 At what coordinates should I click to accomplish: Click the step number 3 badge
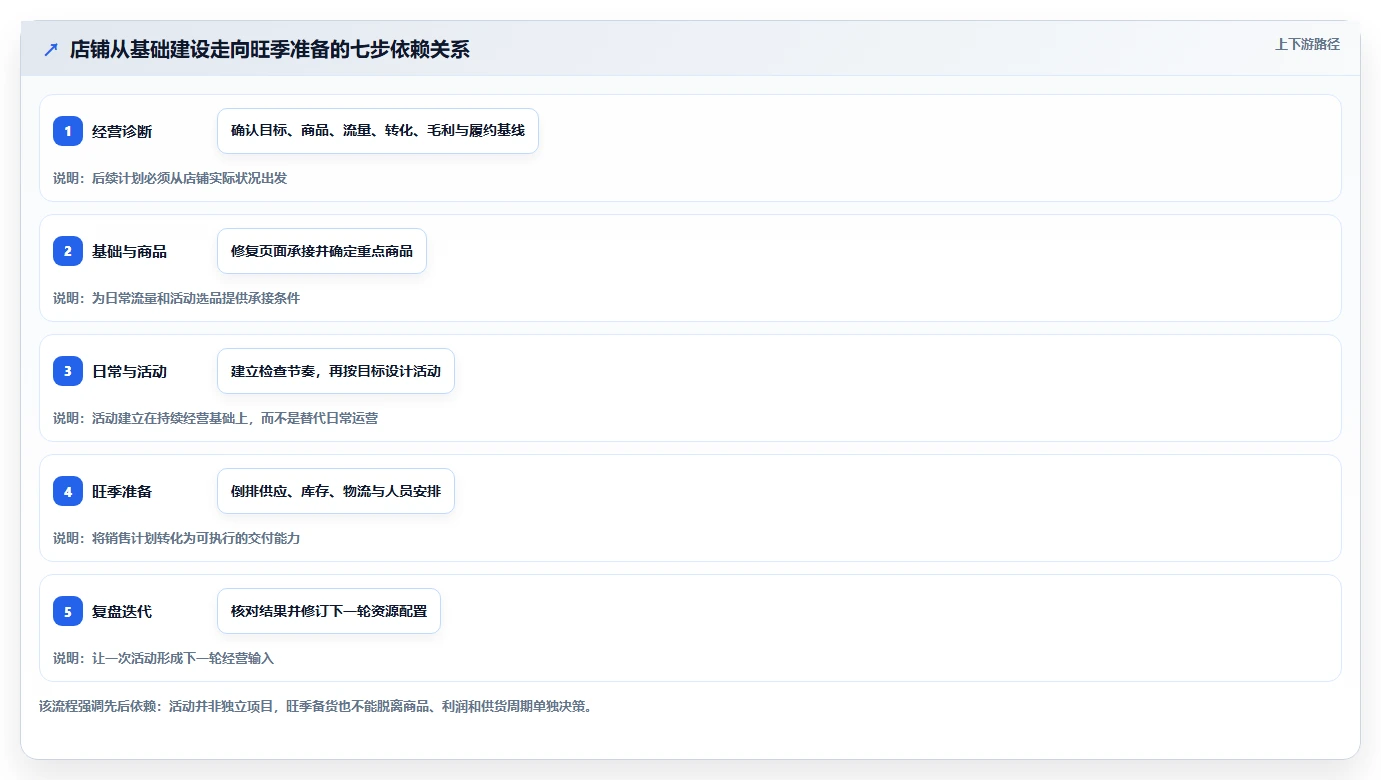68,371
